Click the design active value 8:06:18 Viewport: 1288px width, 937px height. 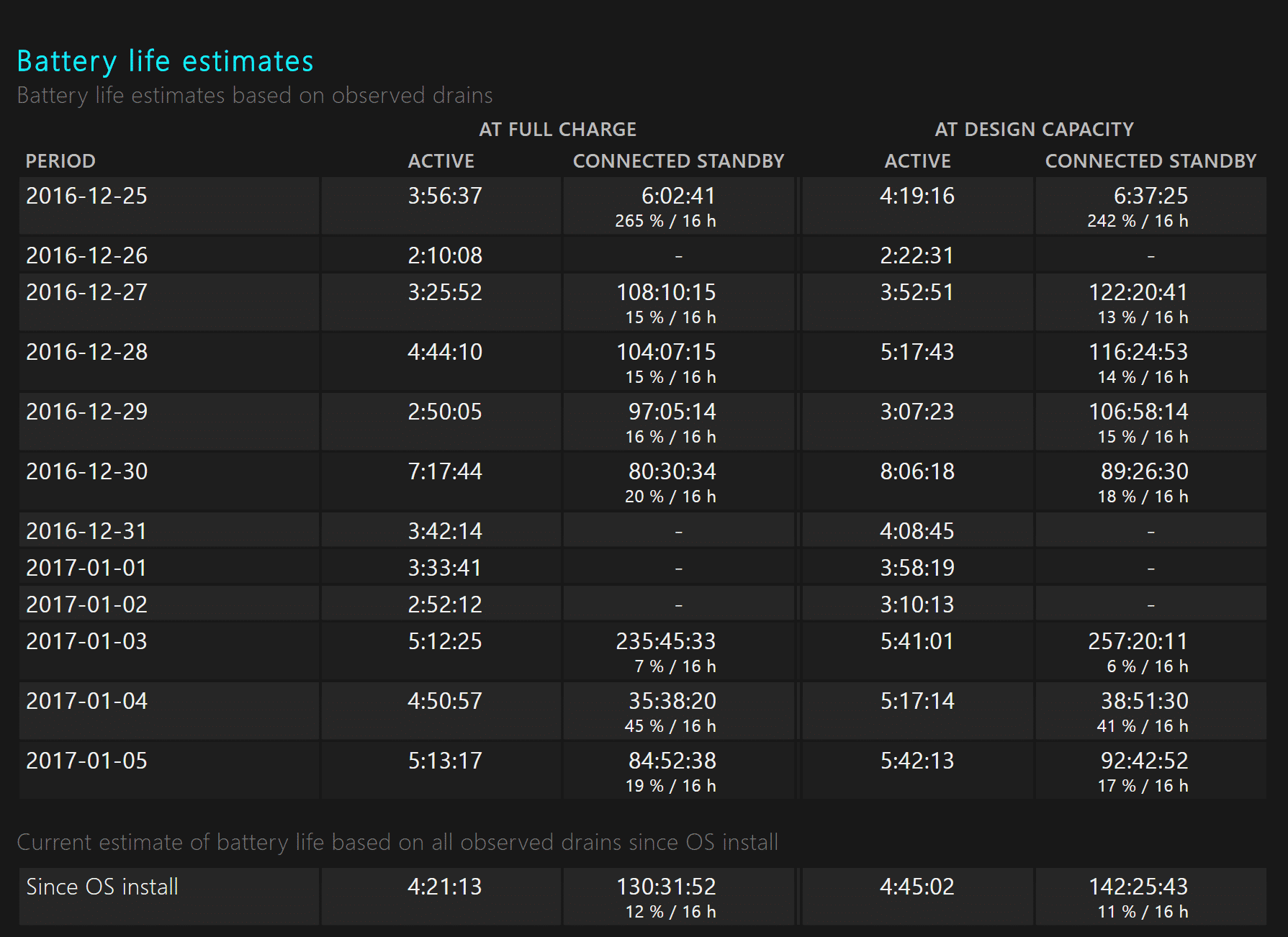pos(917,471)
